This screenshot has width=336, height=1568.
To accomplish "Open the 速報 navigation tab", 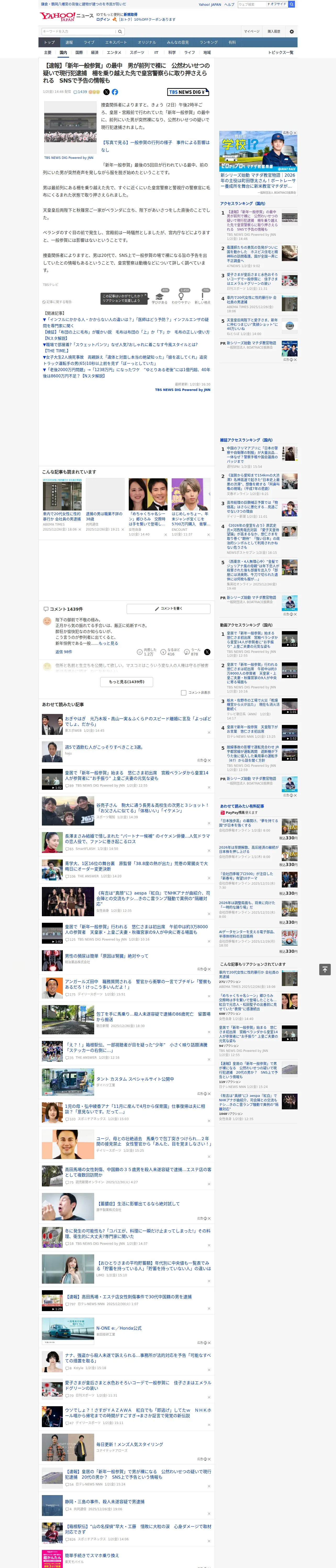I will tap(69, 43).
